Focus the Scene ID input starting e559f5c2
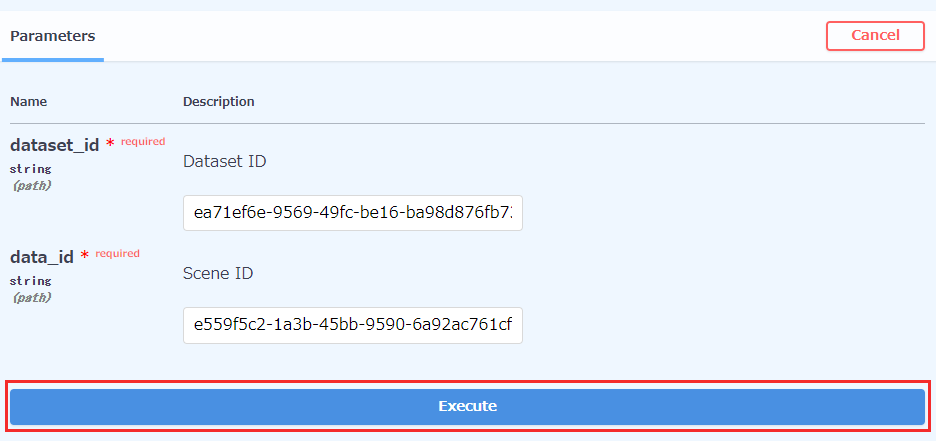The height and width of the screenshot is (441, 936). (353, 325)
